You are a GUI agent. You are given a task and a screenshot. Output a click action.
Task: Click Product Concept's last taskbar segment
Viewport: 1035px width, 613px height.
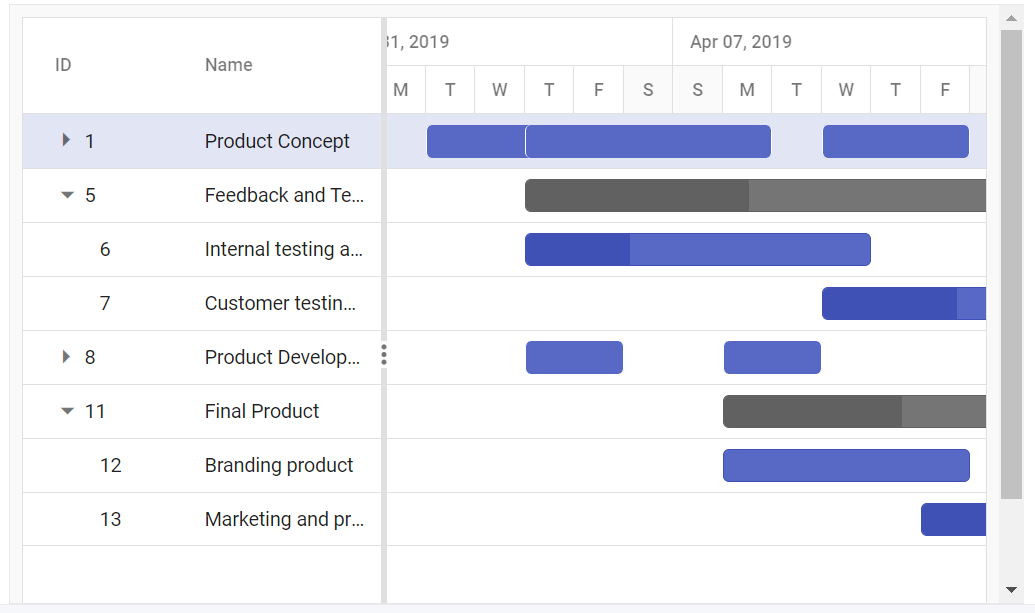pyautogui.click(x=896, y=141)
